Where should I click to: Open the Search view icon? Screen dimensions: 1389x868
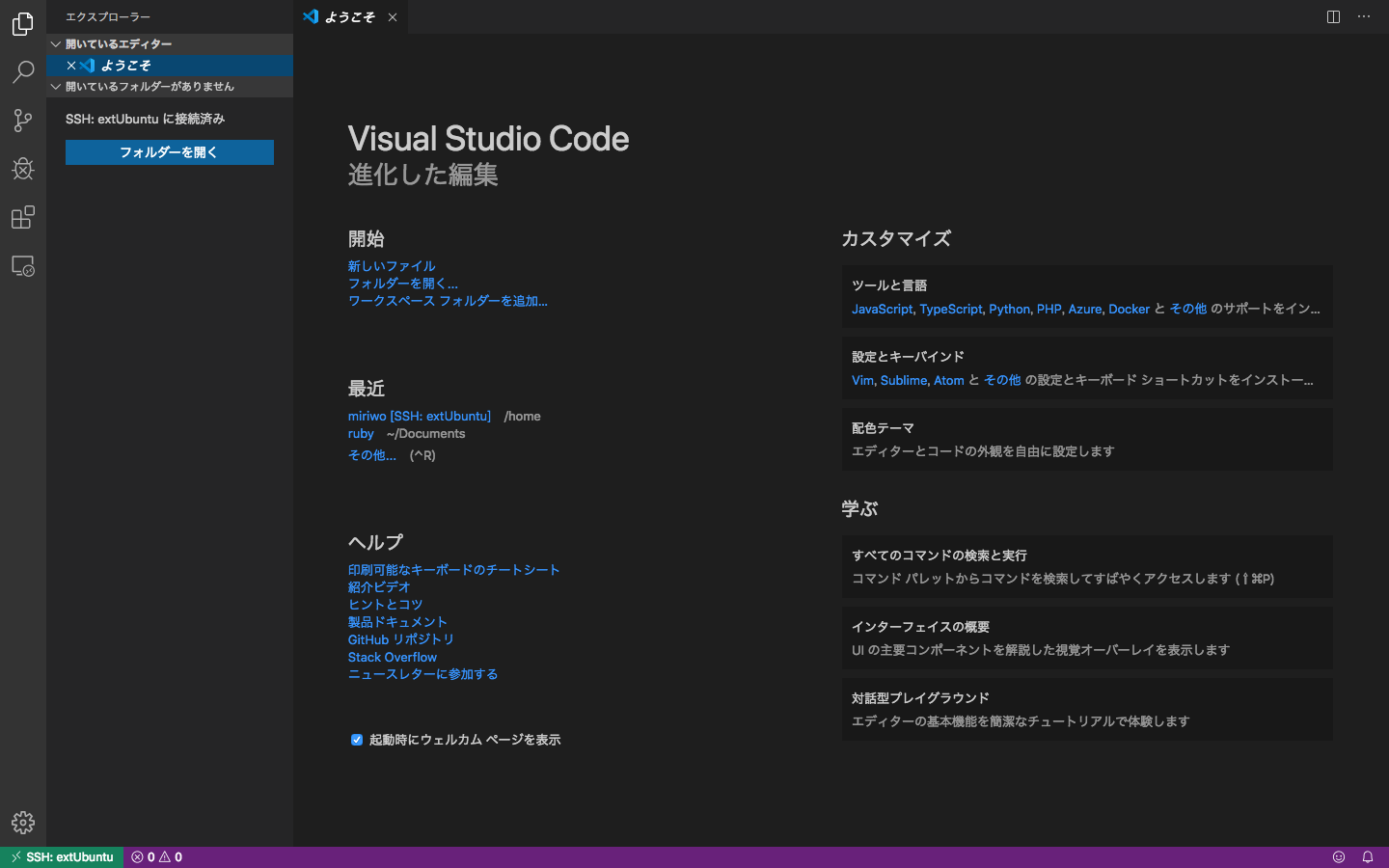coord(22,72)
